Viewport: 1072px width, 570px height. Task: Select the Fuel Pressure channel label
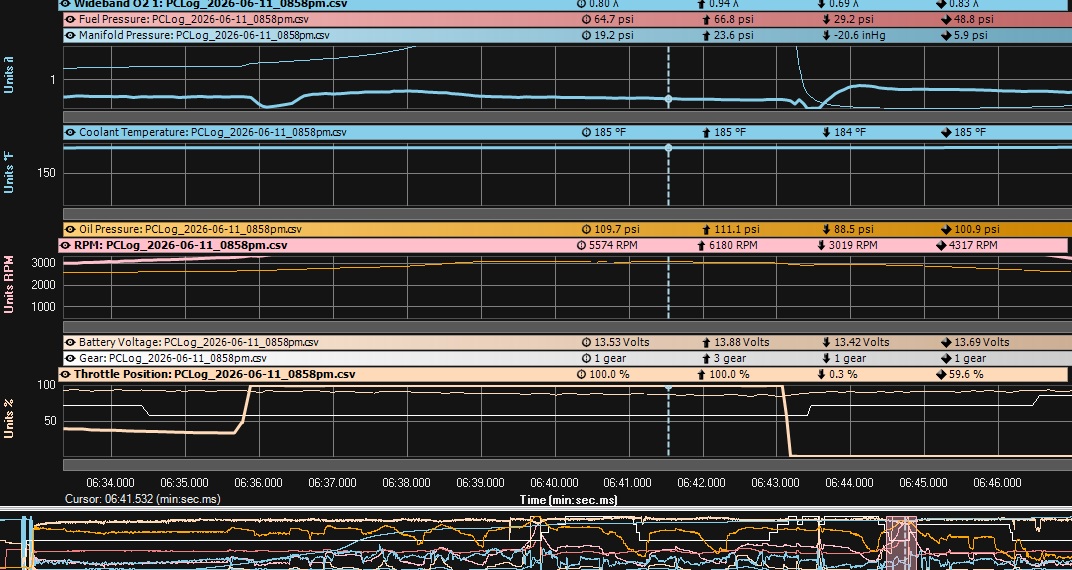193,19
